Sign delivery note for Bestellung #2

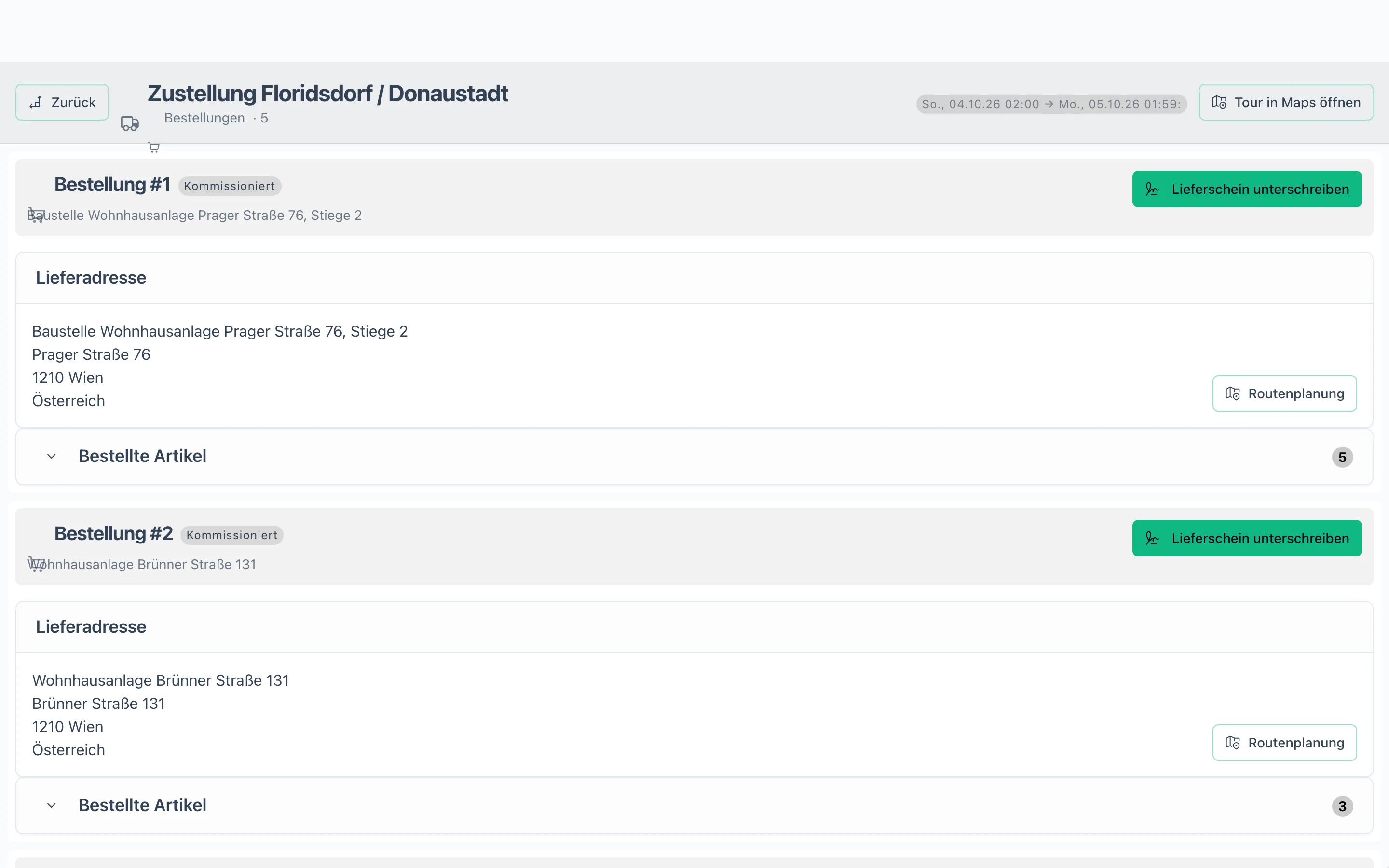[1247, 538]
